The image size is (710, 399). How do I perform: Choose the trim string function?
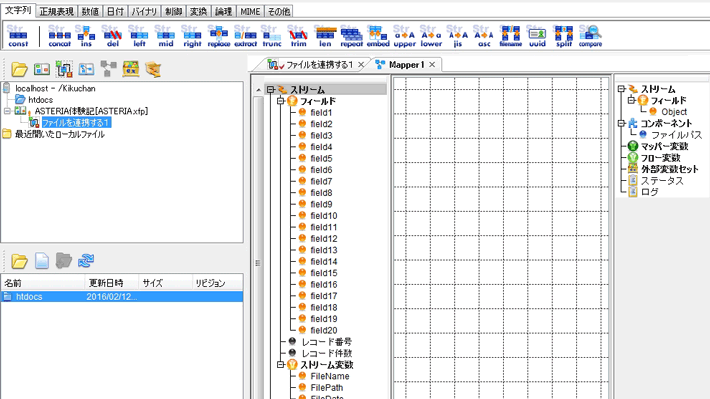(298, 36)
